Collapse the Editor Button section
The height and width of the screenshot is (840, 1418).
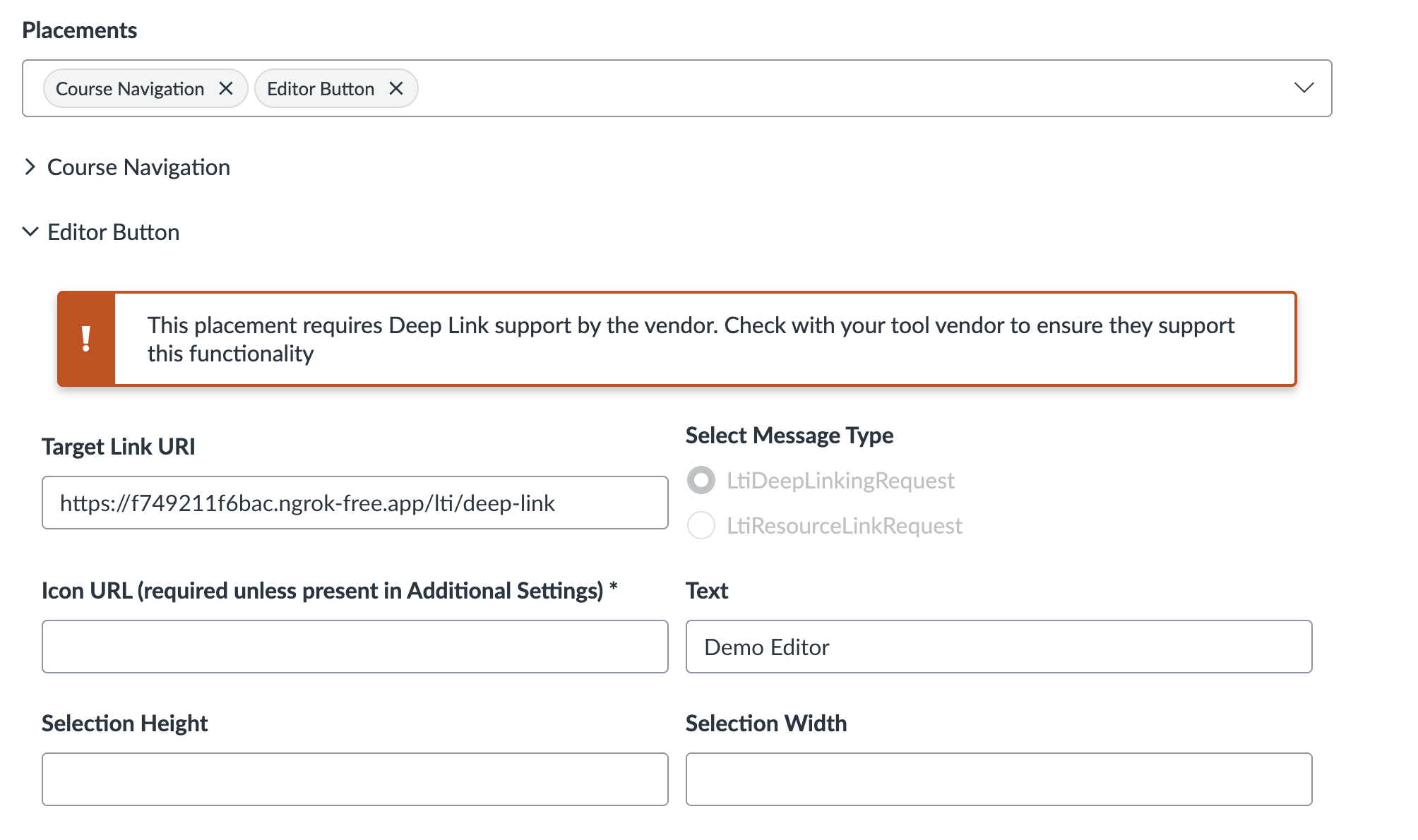pyautogui.click(x=30, y=232)
